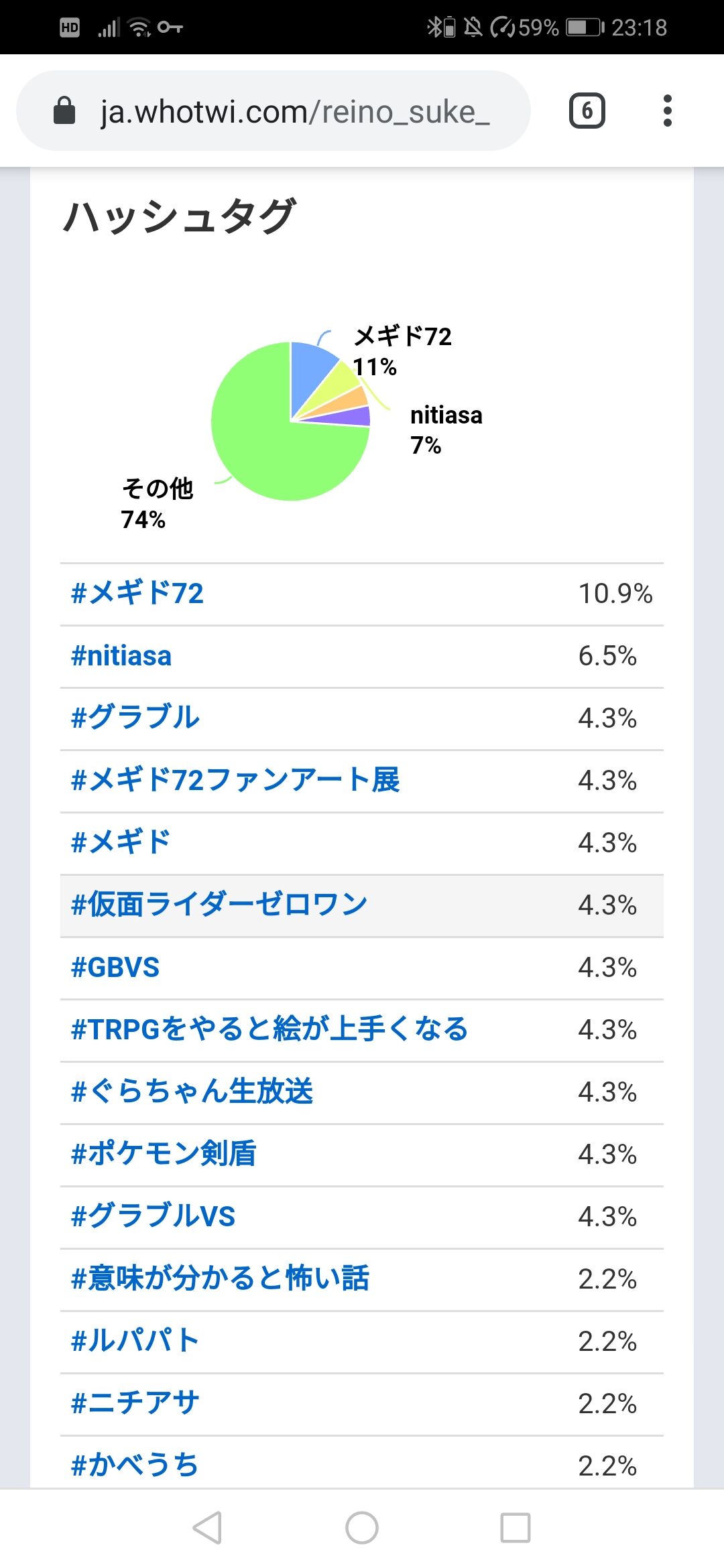Open the #メギド72 hashtag link
The image size is (724, 1568).
tap(137, 594)
